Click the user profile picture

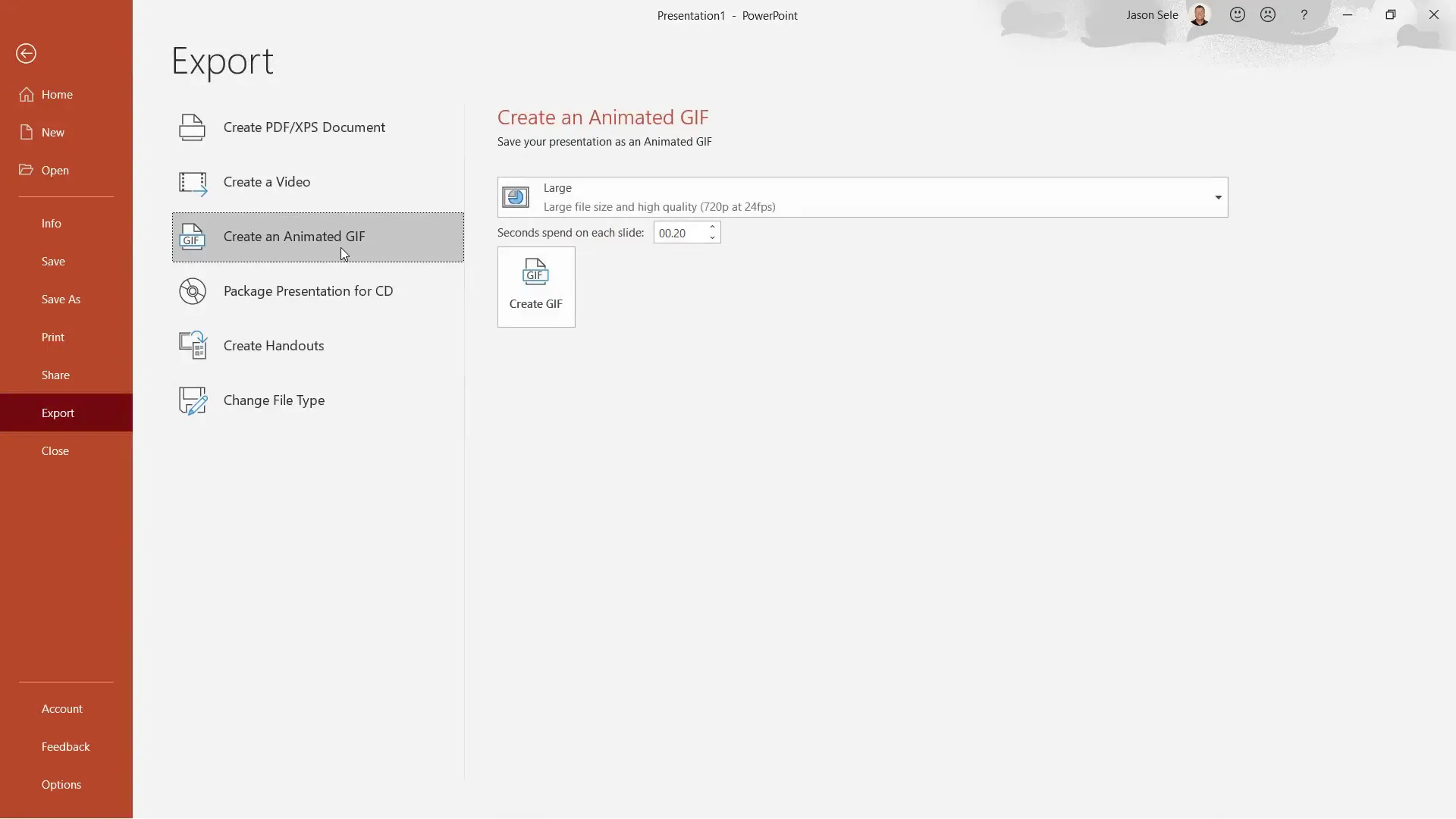1200,15
